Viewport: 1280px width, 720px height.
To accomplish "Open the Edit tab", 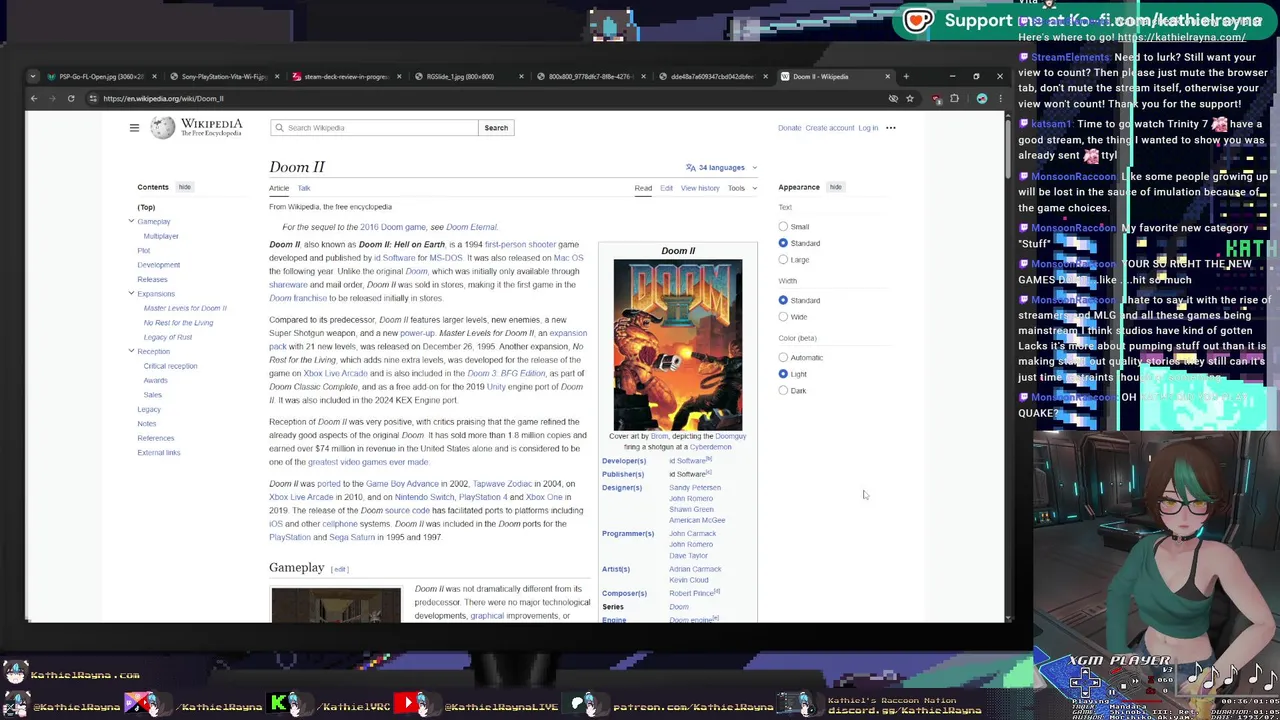I will [x=666, y=188].
